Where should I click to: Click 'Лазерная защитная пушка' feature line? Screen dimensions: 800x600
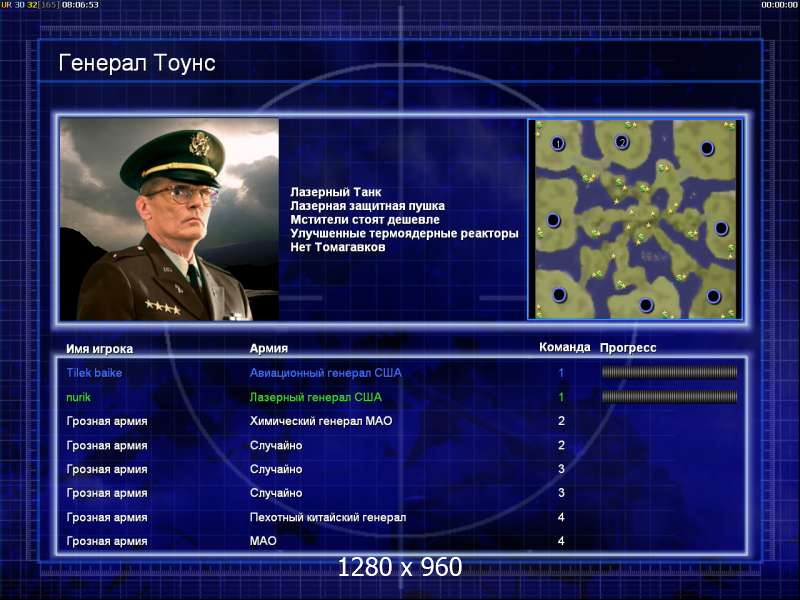[x=367, y=206]
